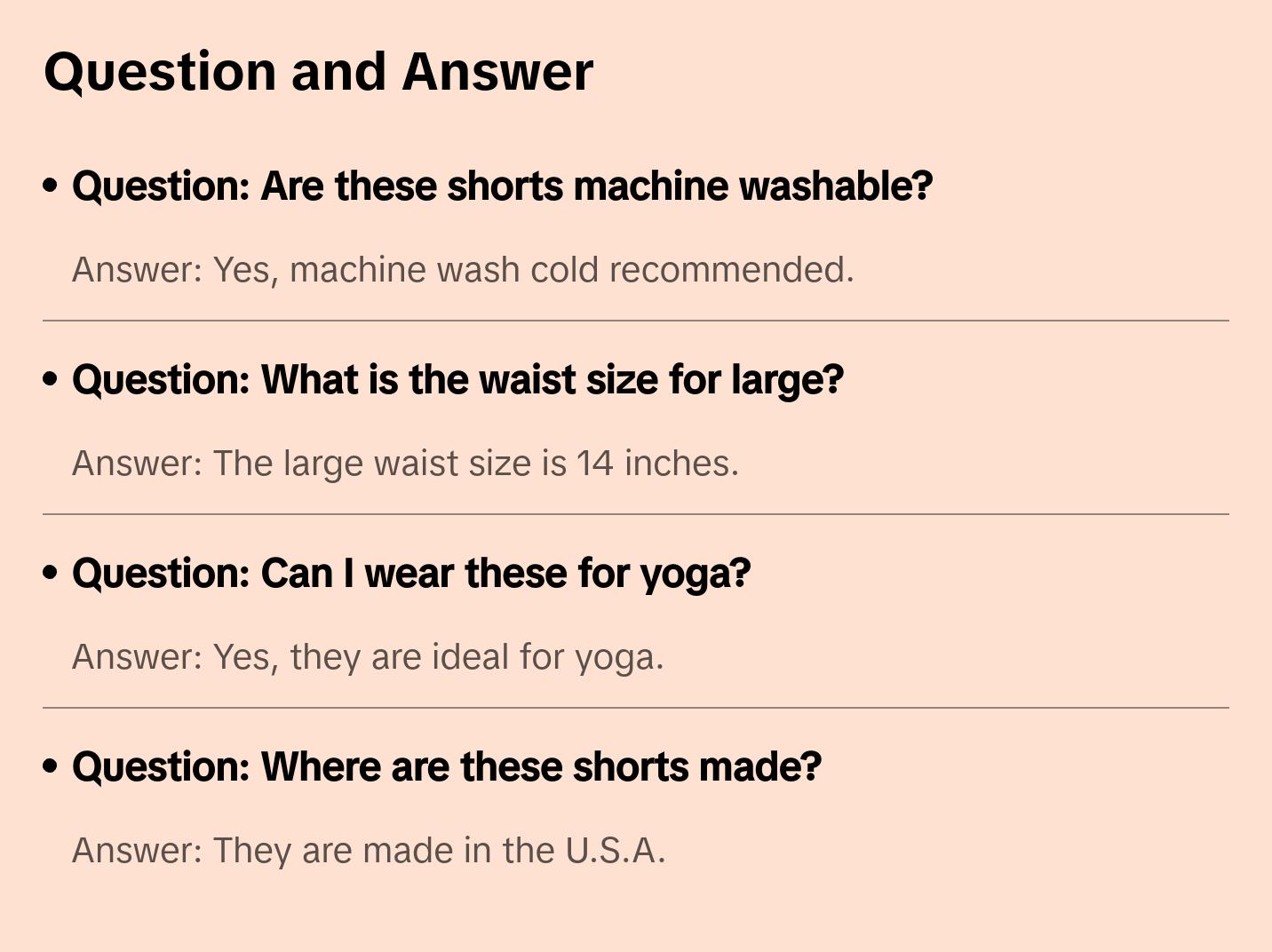The width and height of the screenshot is (1272, 952).
Task: Click the divider below the yoga answer
Action: click(x=636, y=708)
